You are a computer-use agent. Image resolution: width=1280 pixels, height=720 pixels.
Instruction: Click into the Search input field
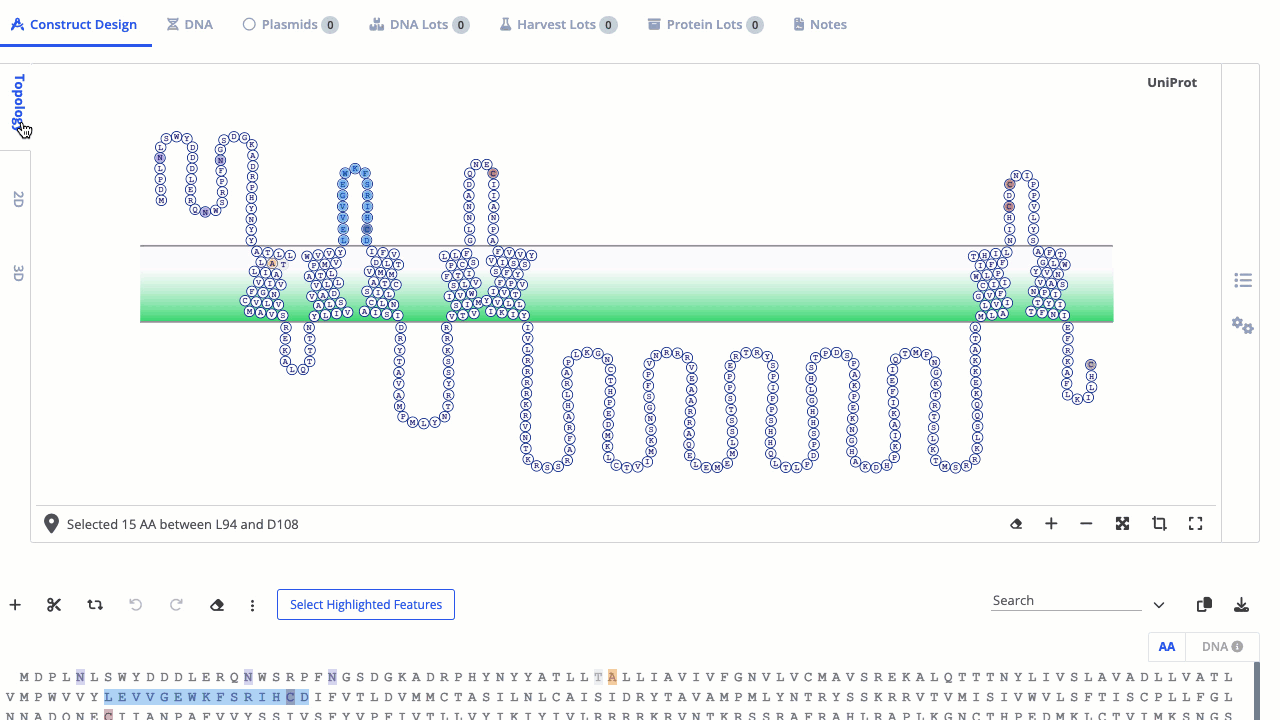(x=1066, y=601)
